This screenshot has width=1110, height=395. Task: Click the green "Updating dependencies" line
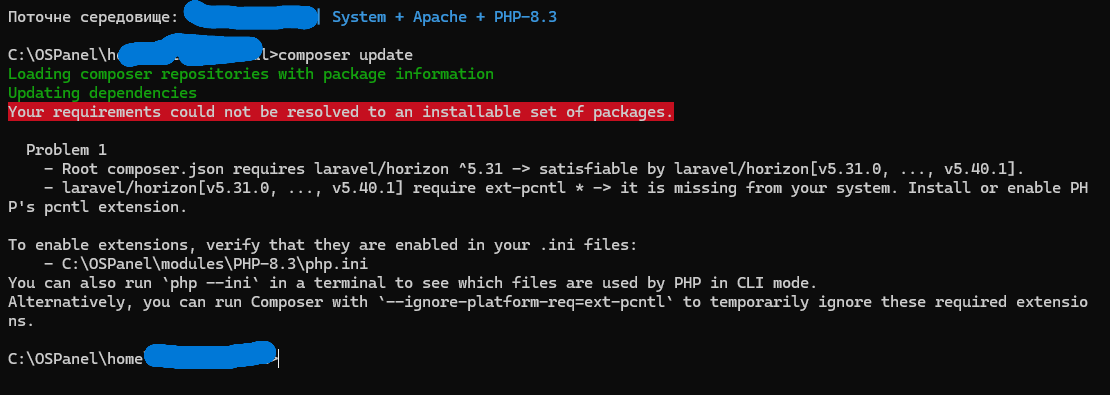click(x=102, y=93)
